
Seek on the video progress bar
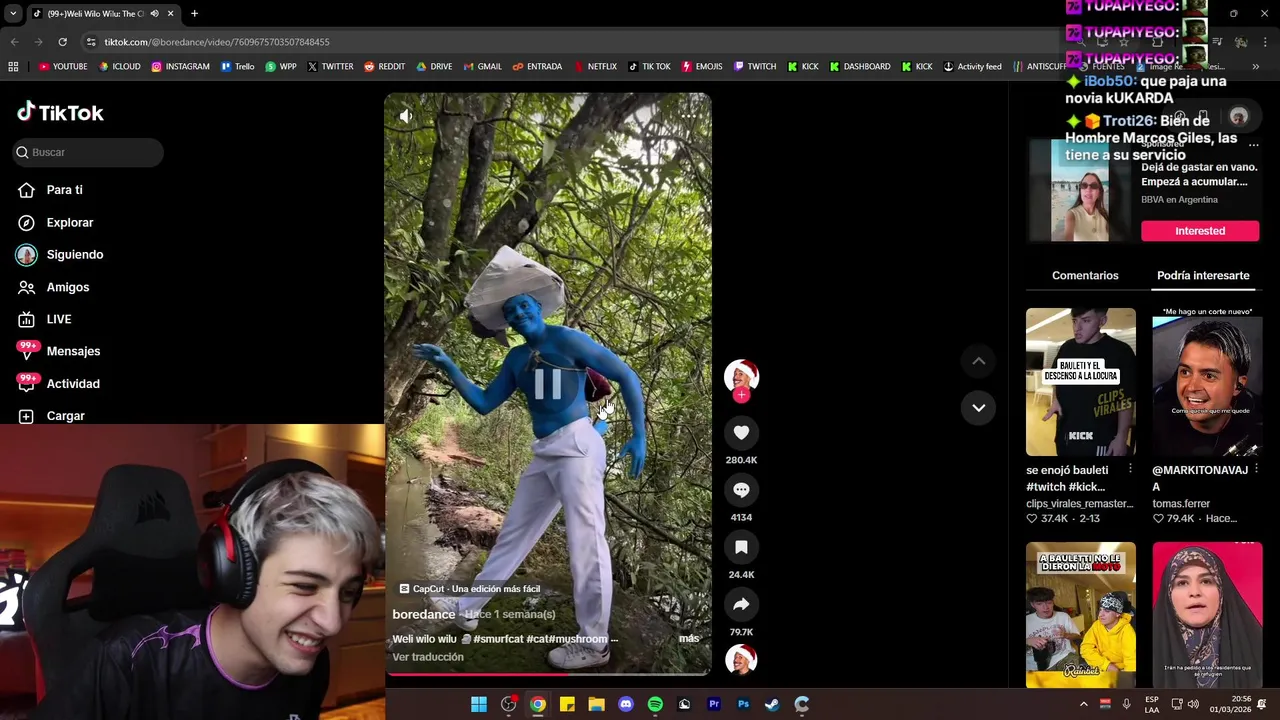click(x=548, y=674)
